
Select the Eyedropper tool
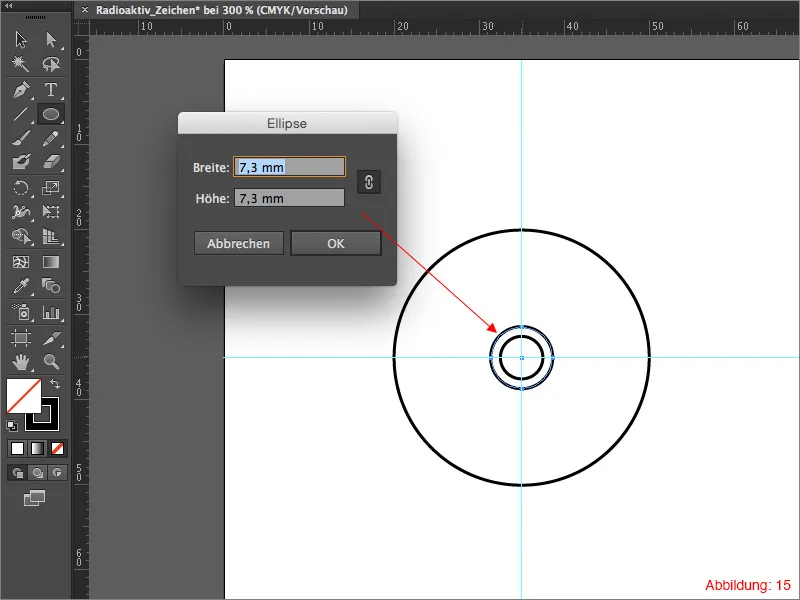tap(21, 286)
